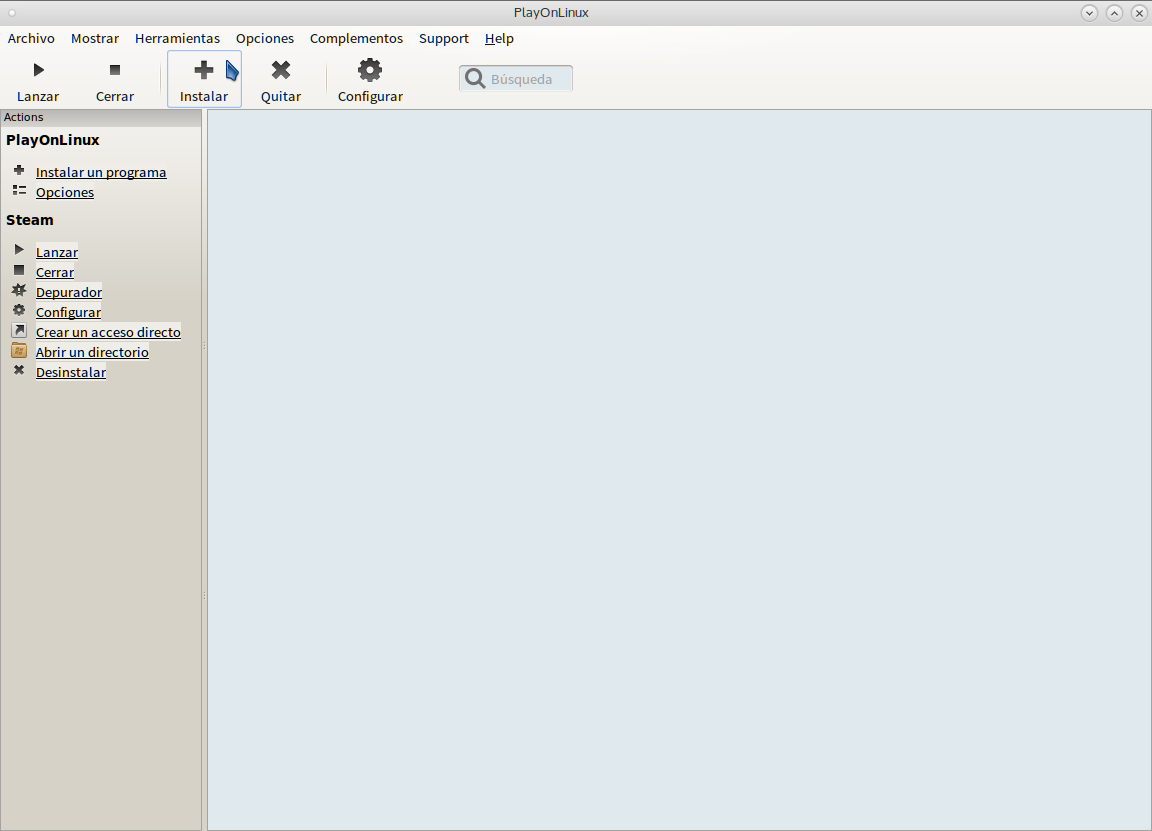Image resolution: width=1152 pixels, height=831 pixels.
Task: Click shortcut arrow icon beside Crear acceso directo
Action: (x=19, y=331)
